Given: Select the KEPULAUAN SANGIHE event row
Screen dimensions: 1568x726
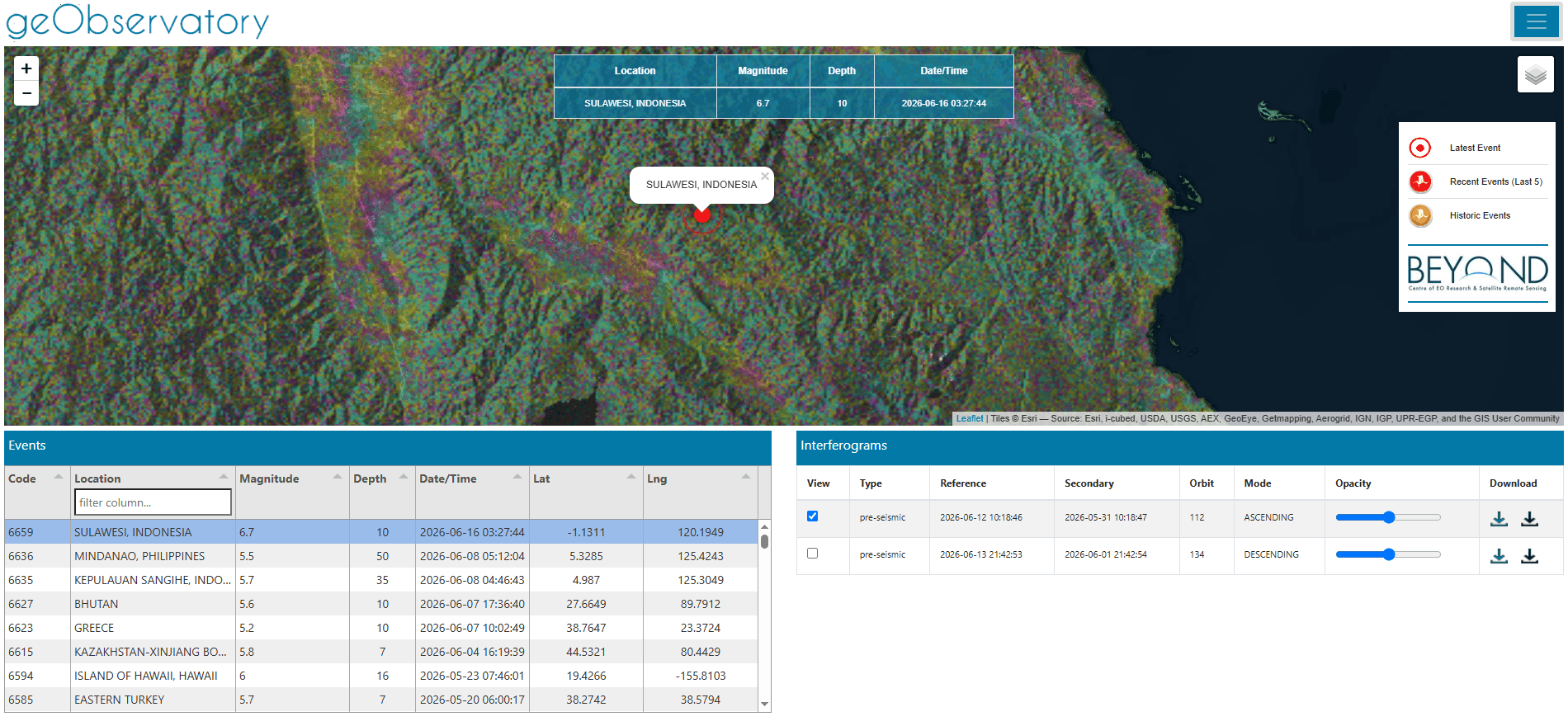Looking at the screenshot, I should pos(380,580).
